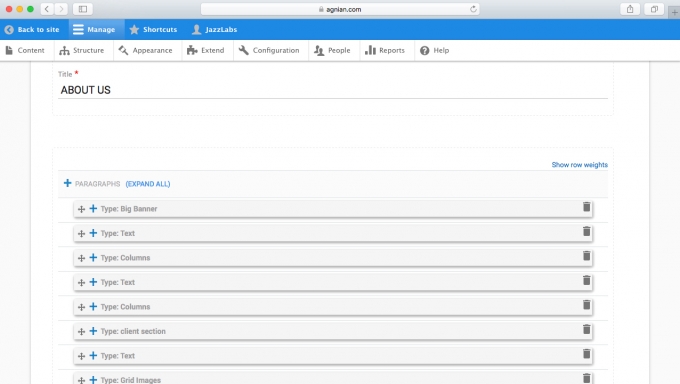The width and height of the screenshot is (680, 384).
Task: Open the Content admin menu
Action: click(x=25, y=50)
